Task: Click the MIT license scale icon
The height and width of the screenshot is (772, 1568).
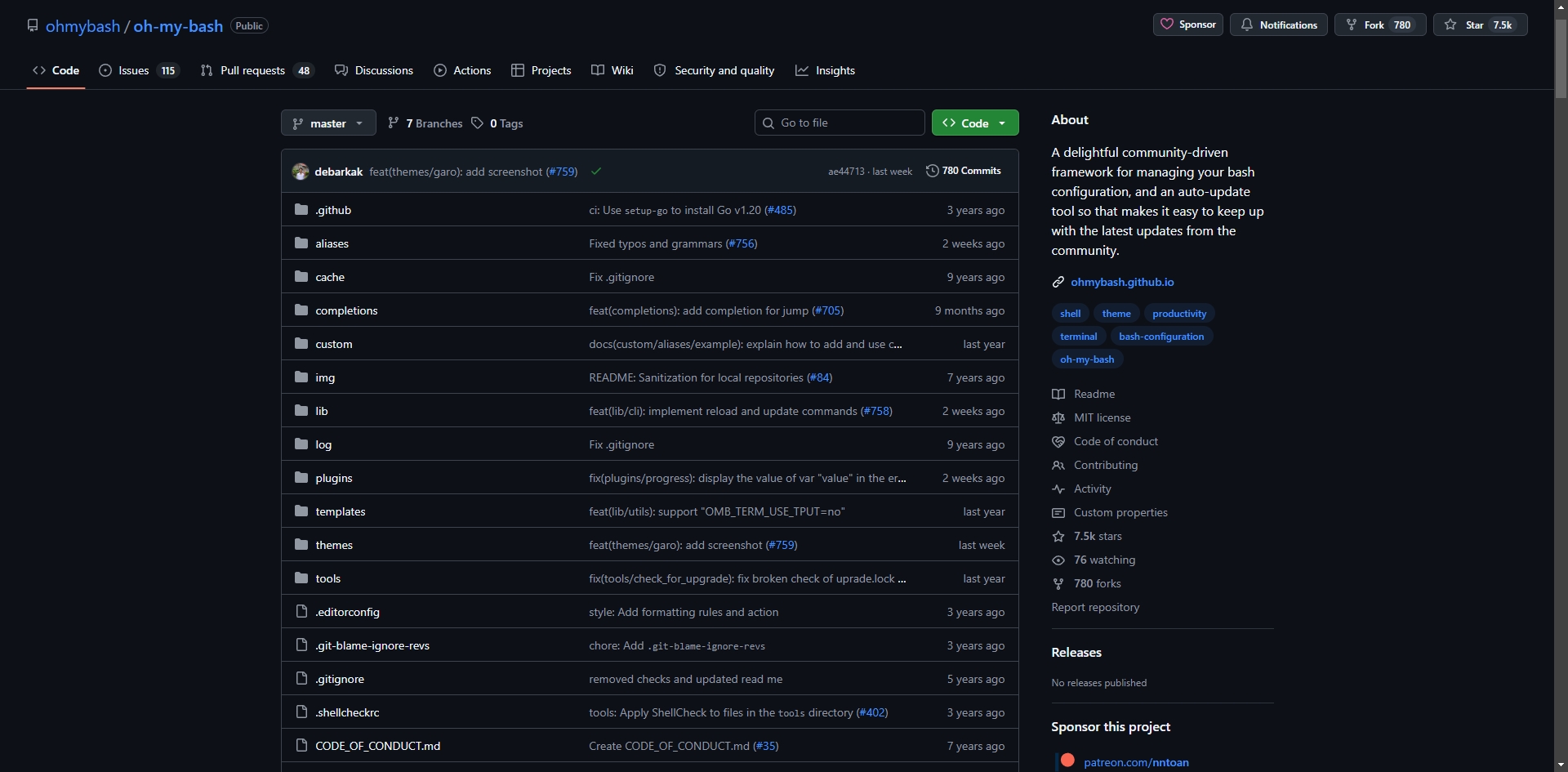Action: click(1058, 417)
